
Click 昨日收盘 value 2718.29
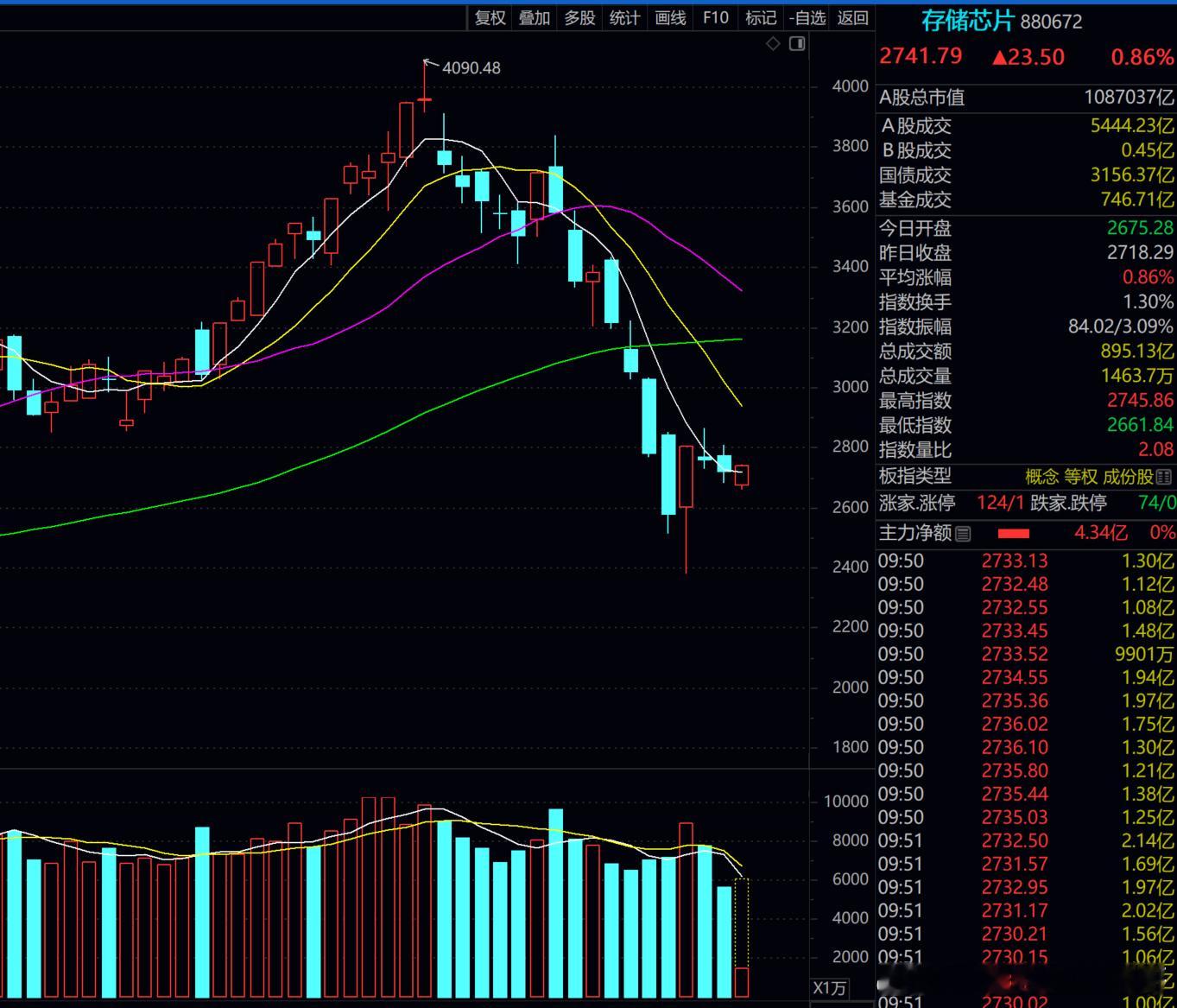1141,252
